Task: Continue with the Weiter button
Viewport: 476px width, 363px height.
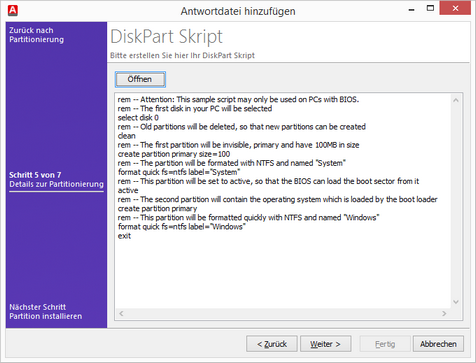Action: 325,344
